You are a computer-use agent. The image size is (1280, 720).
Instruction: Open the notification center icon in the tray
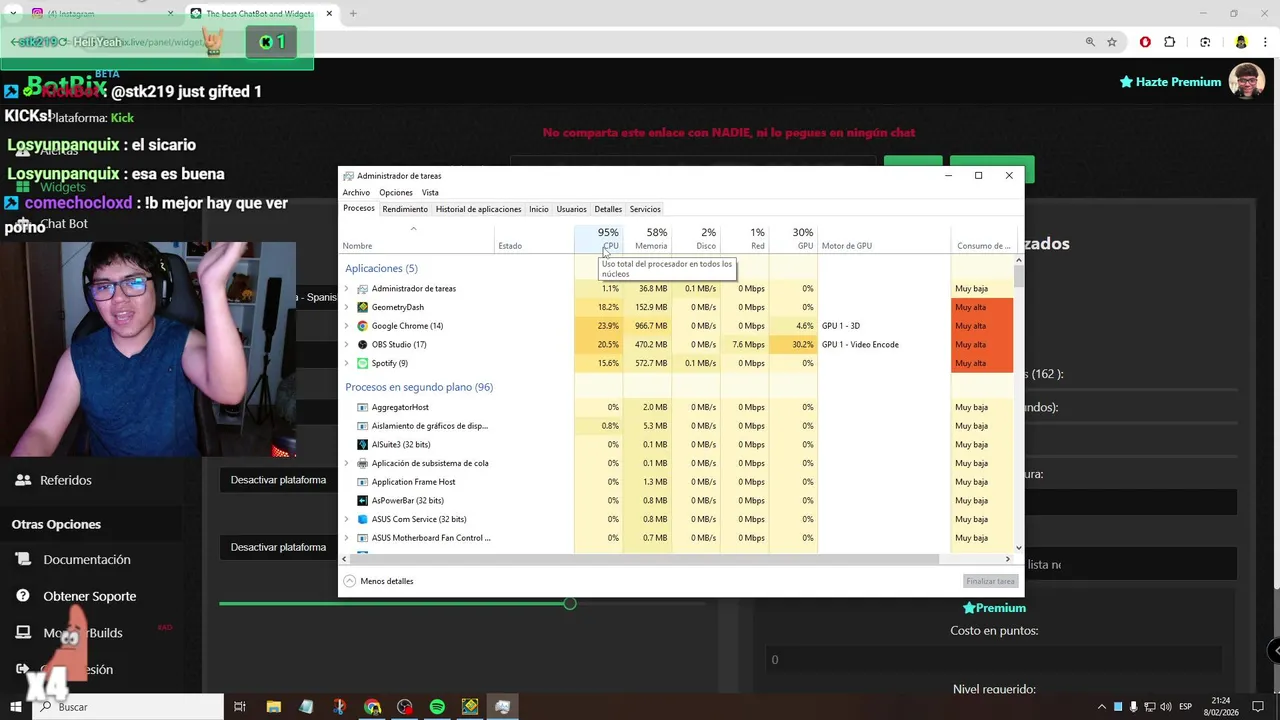(x=1258, y=707)
